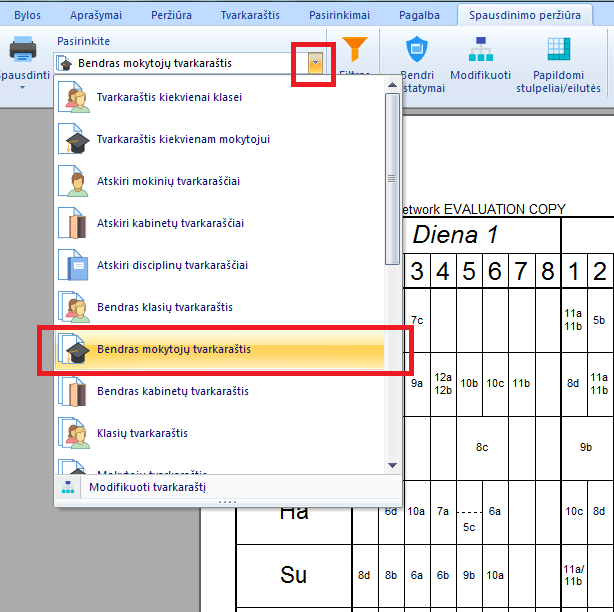Pick Atskiri kabinetų tvarkaraščiai item
Screen dimensions: 614x612
pos(170,224)
